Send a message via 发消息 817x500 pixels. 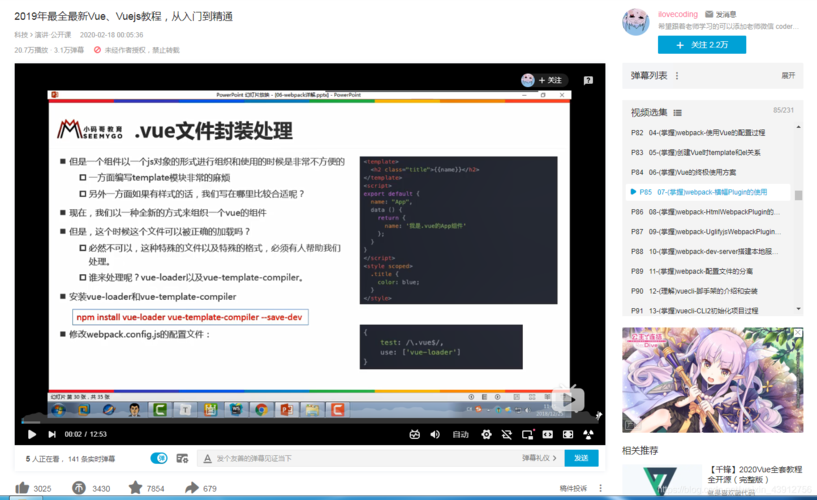point(721,14)
